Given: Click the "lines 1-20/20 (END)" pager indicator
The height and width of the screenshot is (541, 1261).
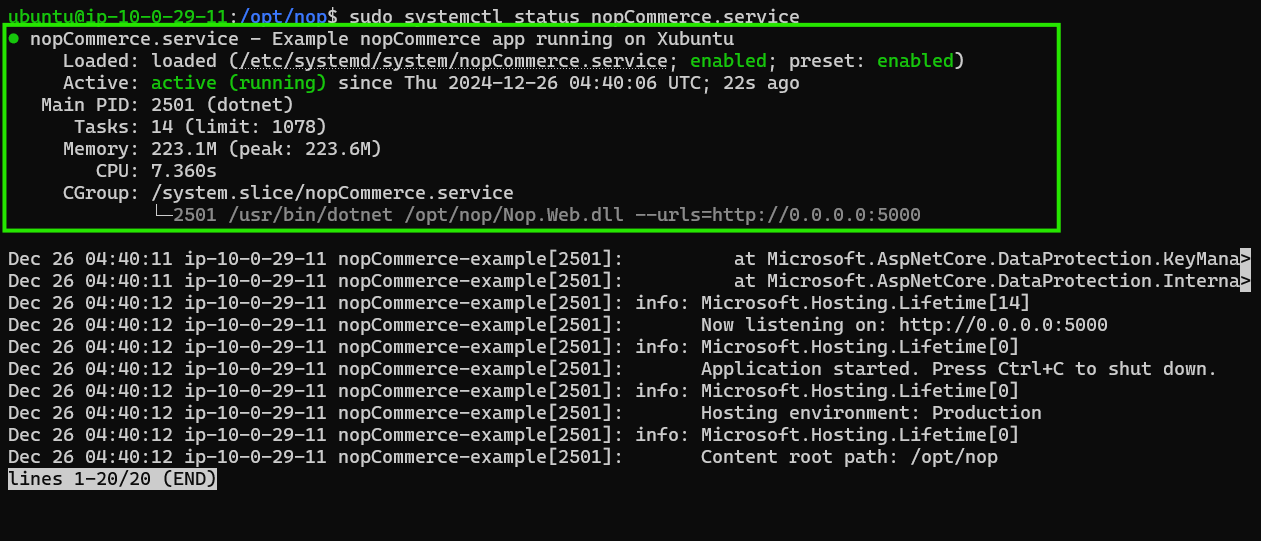Looking at the screenshot, I should tap(112, 479).
